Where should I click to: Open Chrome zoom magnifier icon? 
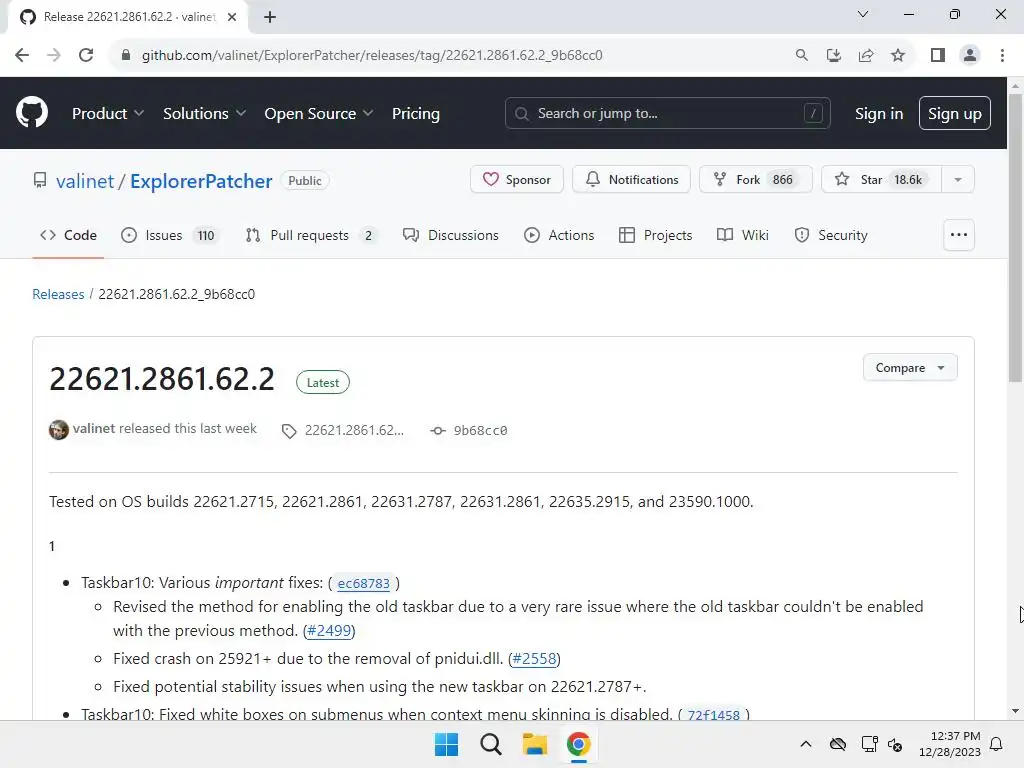801,55
